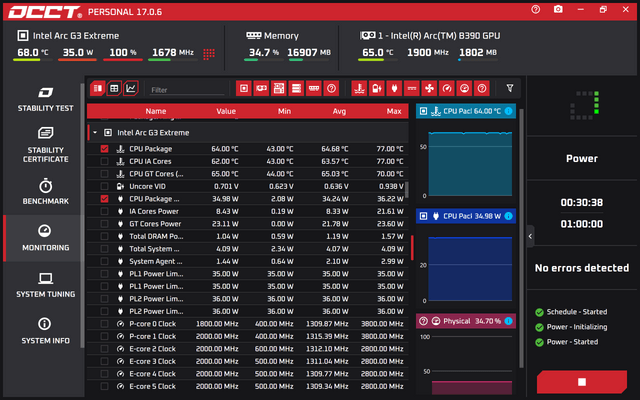Uncheck the CPU Package temperature checkbox
Image resolution: width=640 pixels, height=400 pixels.
[x=104, y=149]
